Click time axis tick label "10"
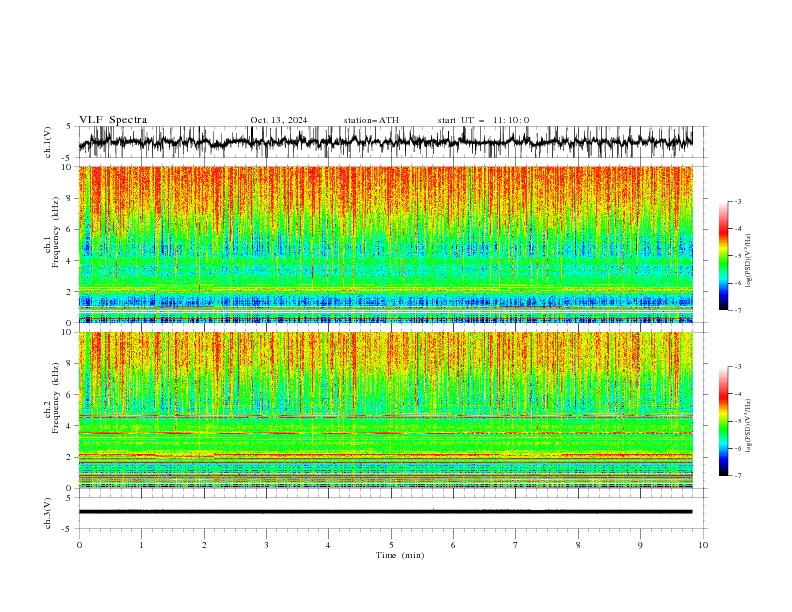 (x=703, y=545)
